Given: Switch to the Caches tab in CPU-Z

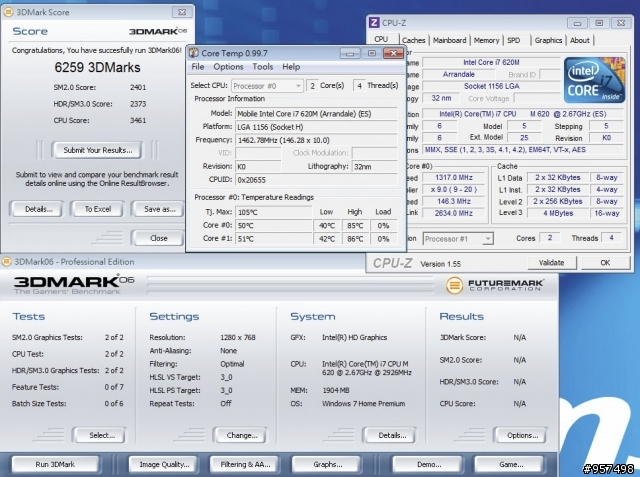Looking at the screenshot, I should pos(413,40).
